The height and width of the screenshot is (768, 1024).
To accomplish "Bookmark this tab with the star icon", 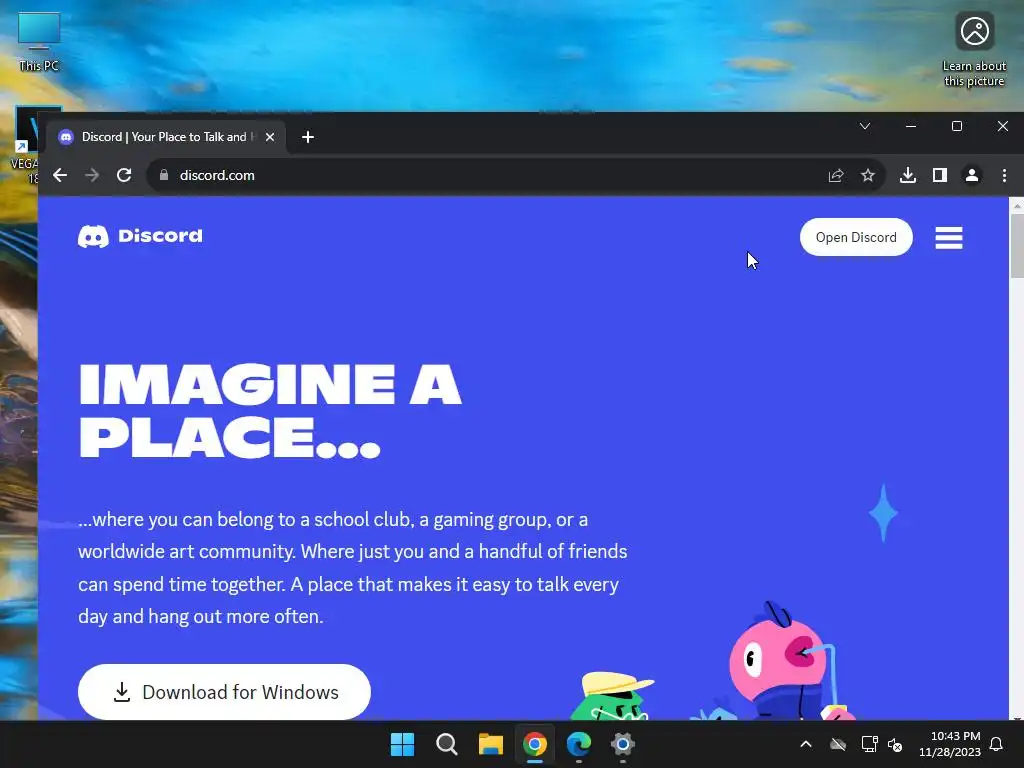I will [x=867, y=175].
